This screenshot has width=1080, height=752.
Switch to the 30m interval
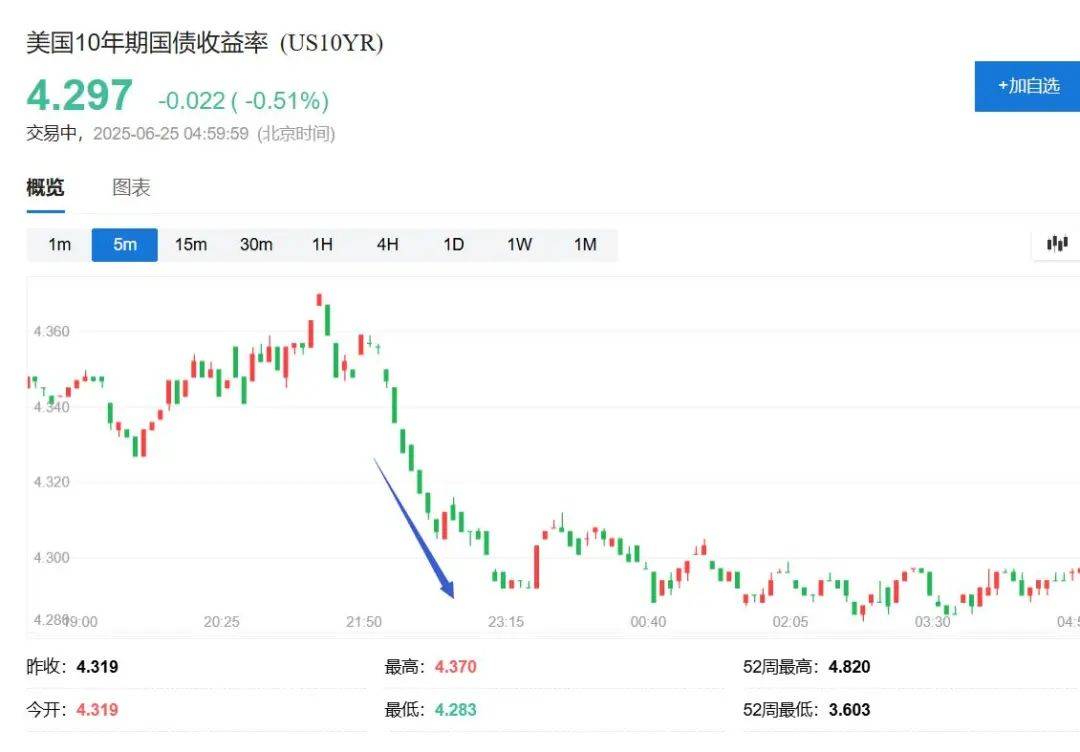coord(256,244)
